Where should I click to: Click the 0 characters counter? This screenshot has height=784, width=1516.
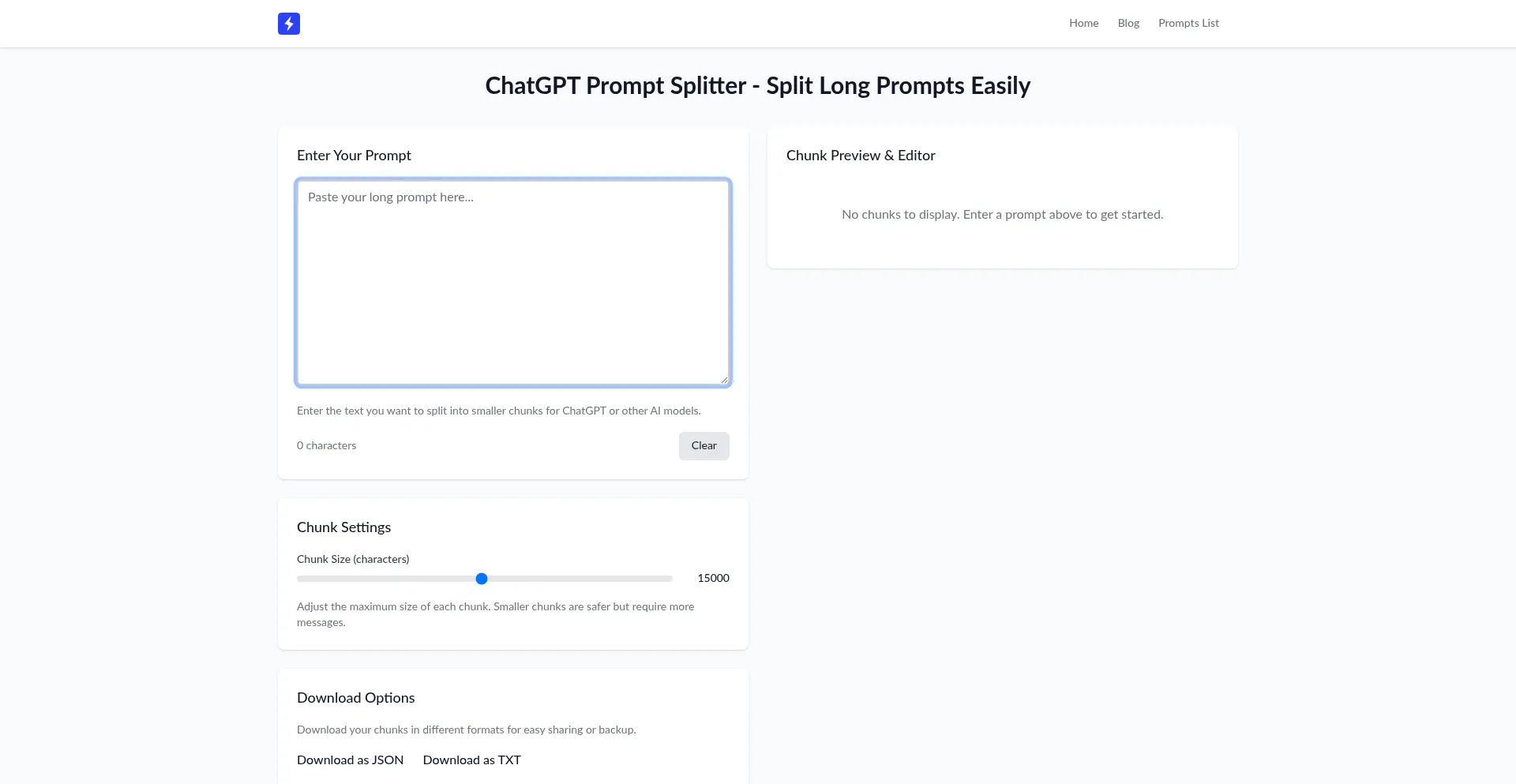pyautogui.click(x=326, y=446)
